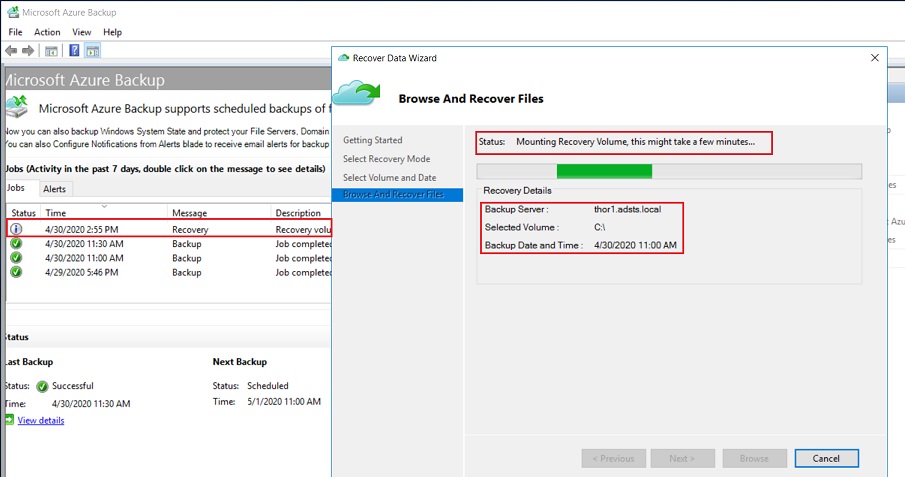This screenshot has height=477, width=905.
Task: Open the View menu
Action: point(81,32)
